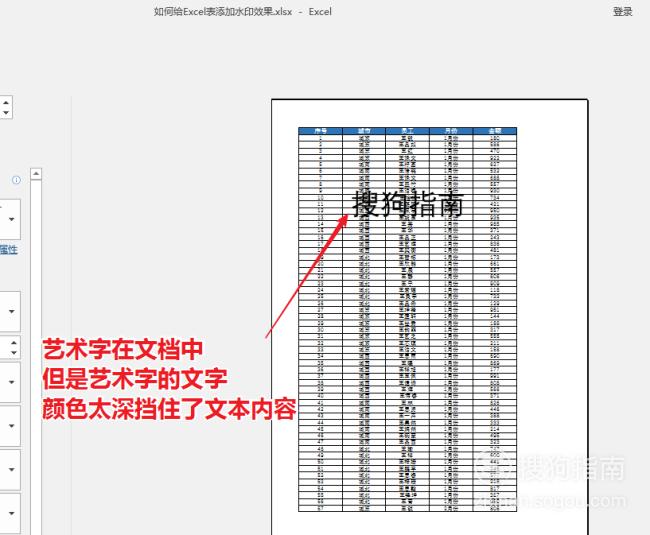Click the 搜狗指南 WordArt text in the print preview
Viewport: 650px width, 535px height.
point(408,204)
